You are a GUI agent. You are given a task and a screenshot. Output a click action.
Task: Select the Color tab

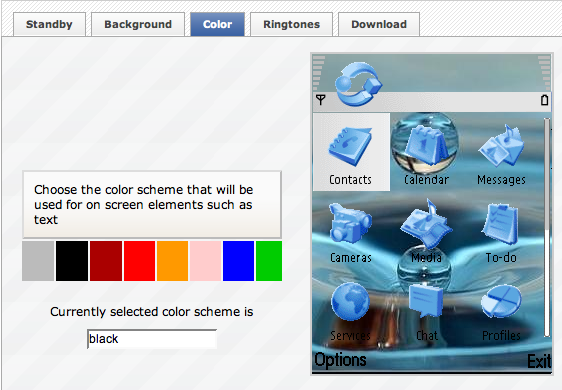pyautogui.click(x=218, y=24)
